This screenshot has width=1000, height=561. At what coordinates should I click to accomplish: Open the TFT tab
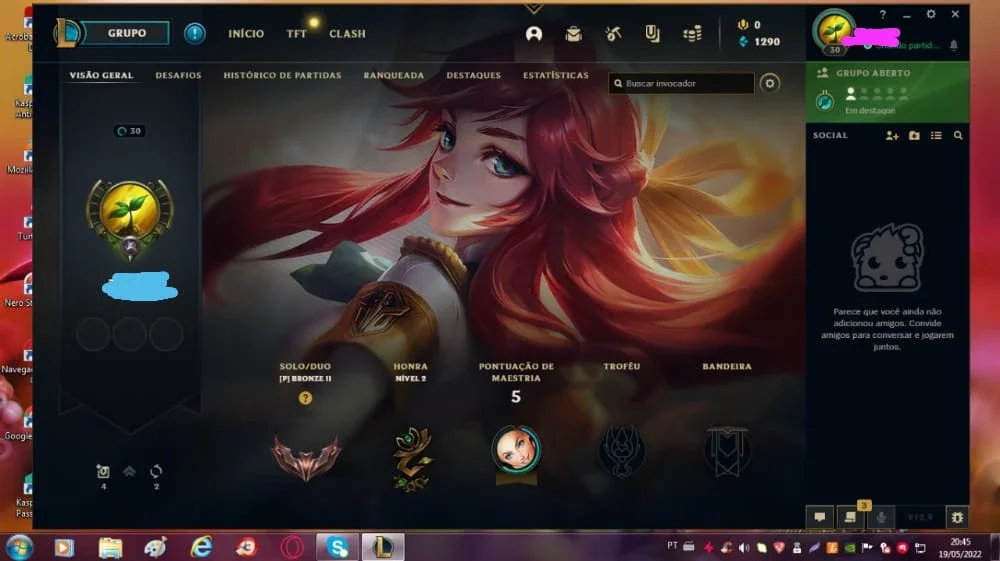click(297, 34)
